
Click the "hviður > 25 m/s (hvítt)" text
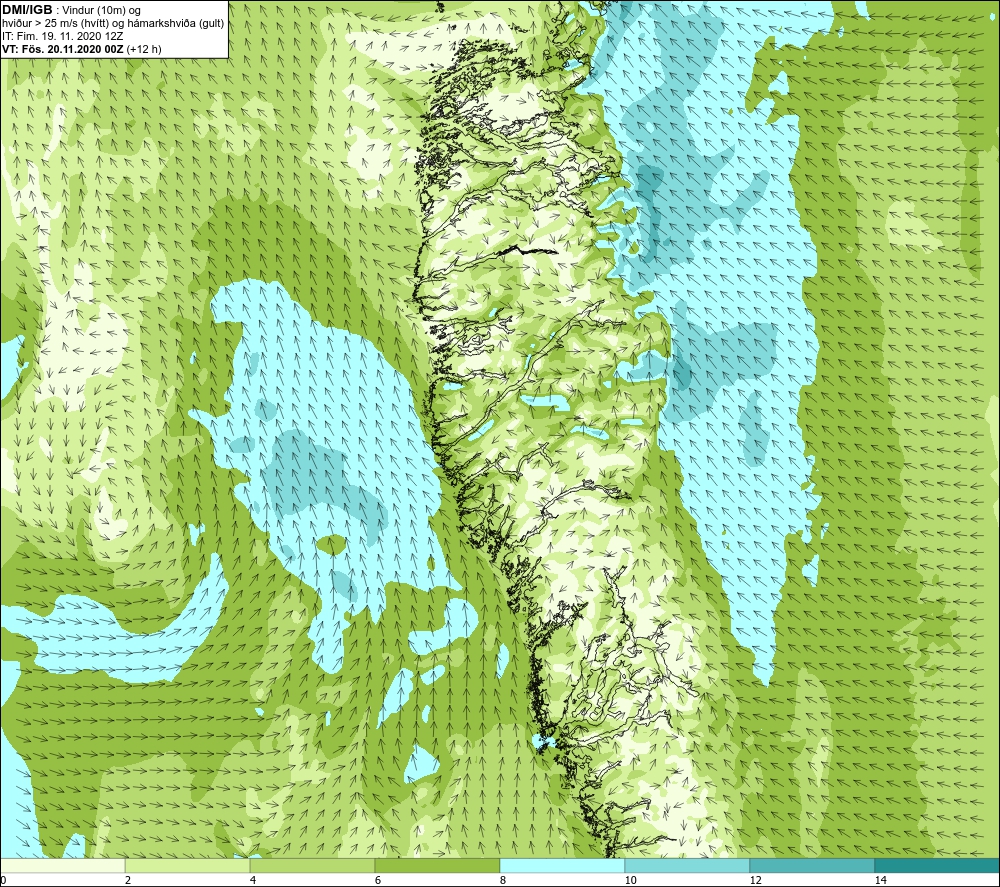coord(54,24)
